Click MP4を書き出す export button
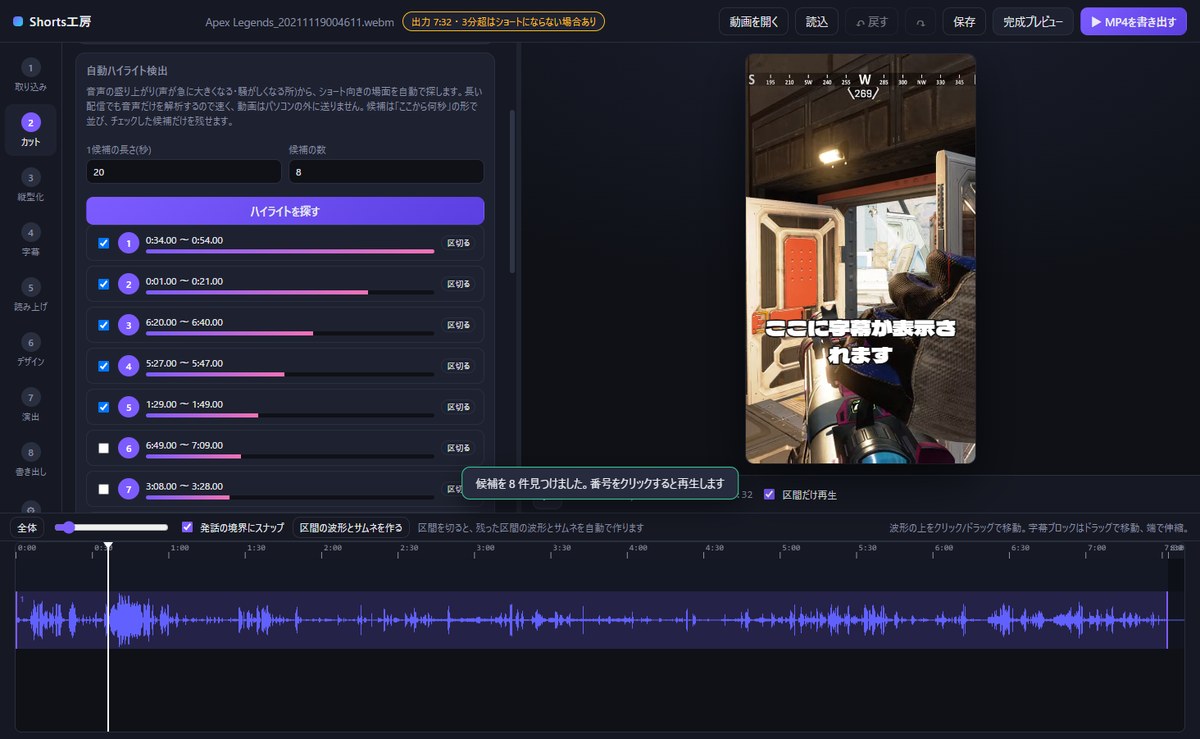The image size is (1200, 739). (1133, 21)
